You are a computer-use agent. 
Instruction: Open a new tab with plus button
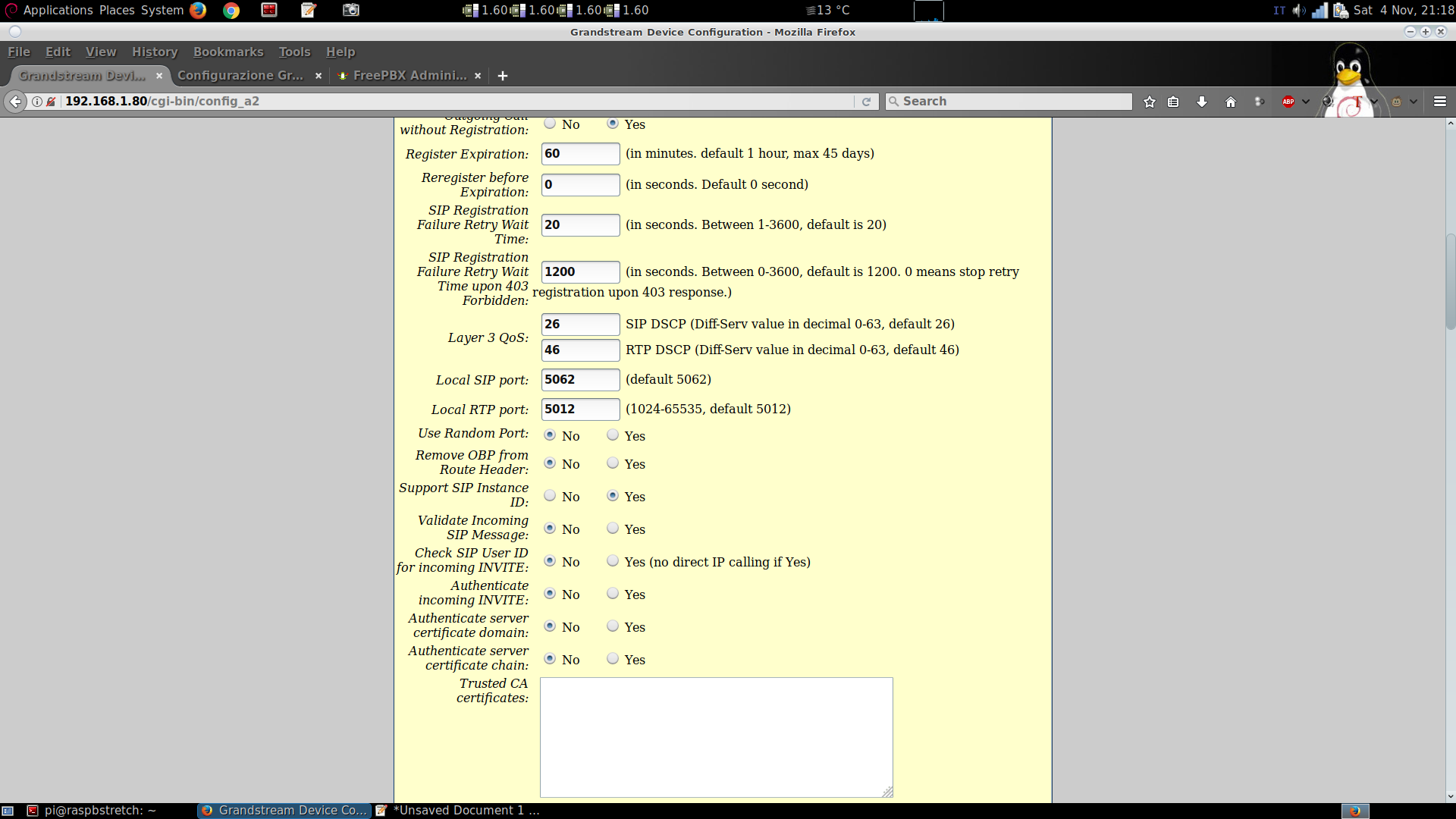pyautogui.click(x=502, y=76)
